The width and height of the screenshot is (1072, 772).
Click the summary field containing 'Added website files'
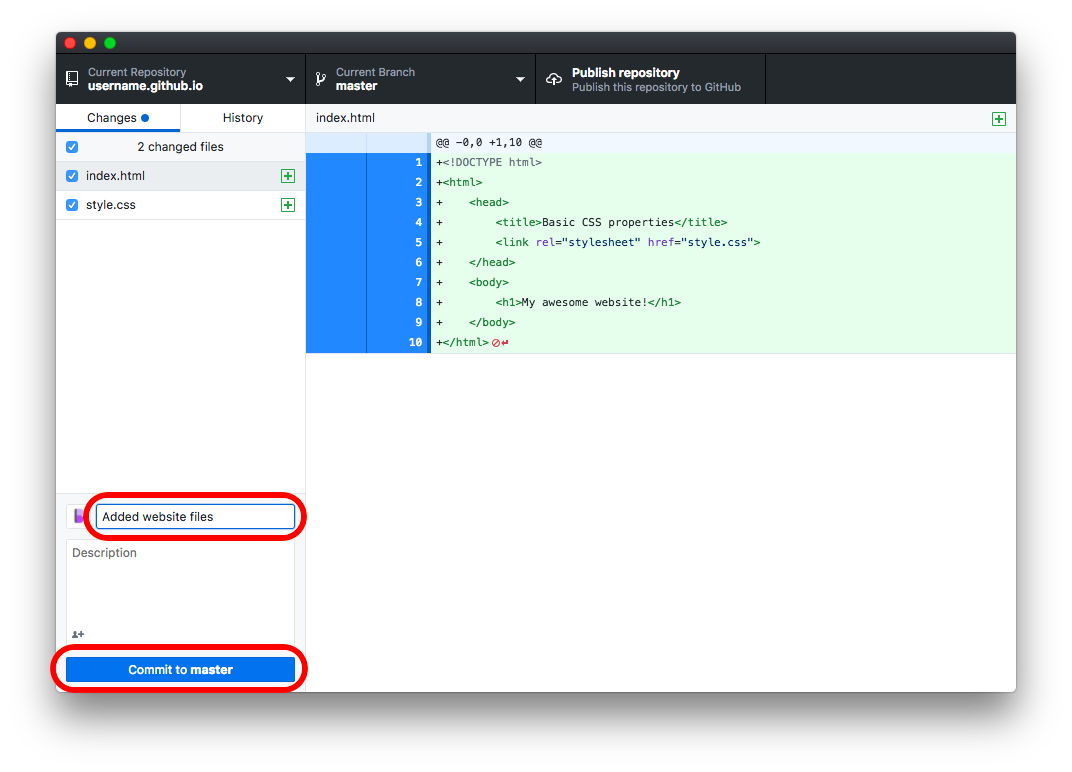pyautogui.click(x=193, y=516)
